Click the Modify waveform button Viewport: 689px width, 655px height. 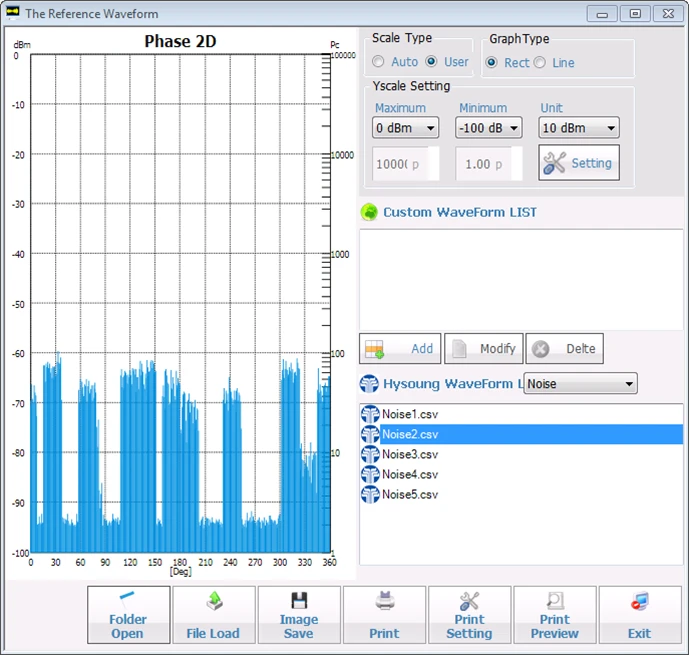tap(483, 348)
